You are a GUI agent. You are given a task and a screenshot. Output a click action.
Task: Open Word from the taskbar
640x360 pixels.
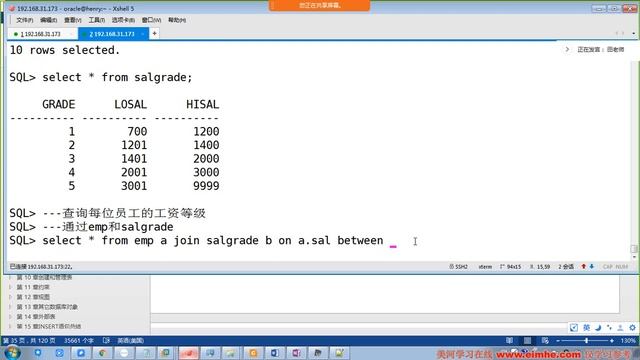pos(275,353)
